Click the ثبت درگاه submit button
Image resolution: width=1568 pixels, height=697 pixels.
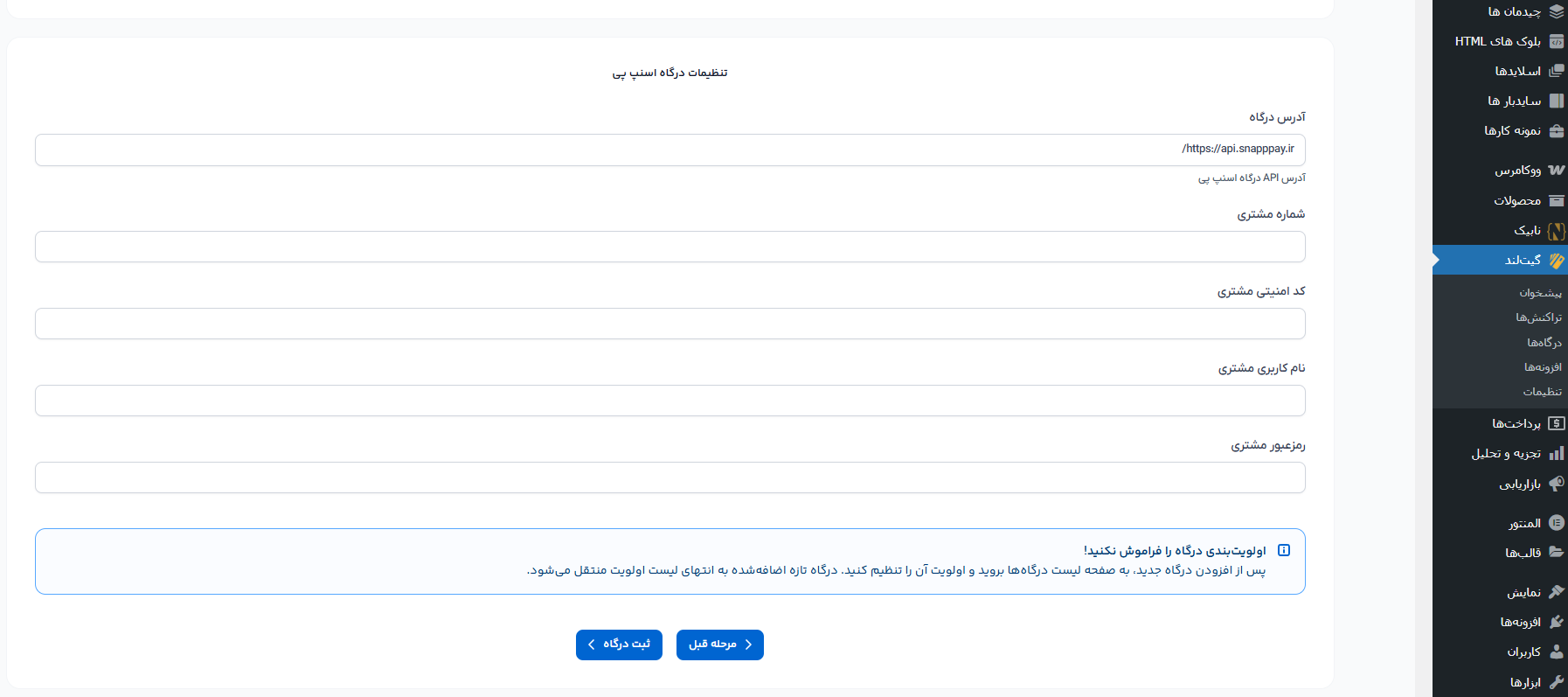(619, 645)
